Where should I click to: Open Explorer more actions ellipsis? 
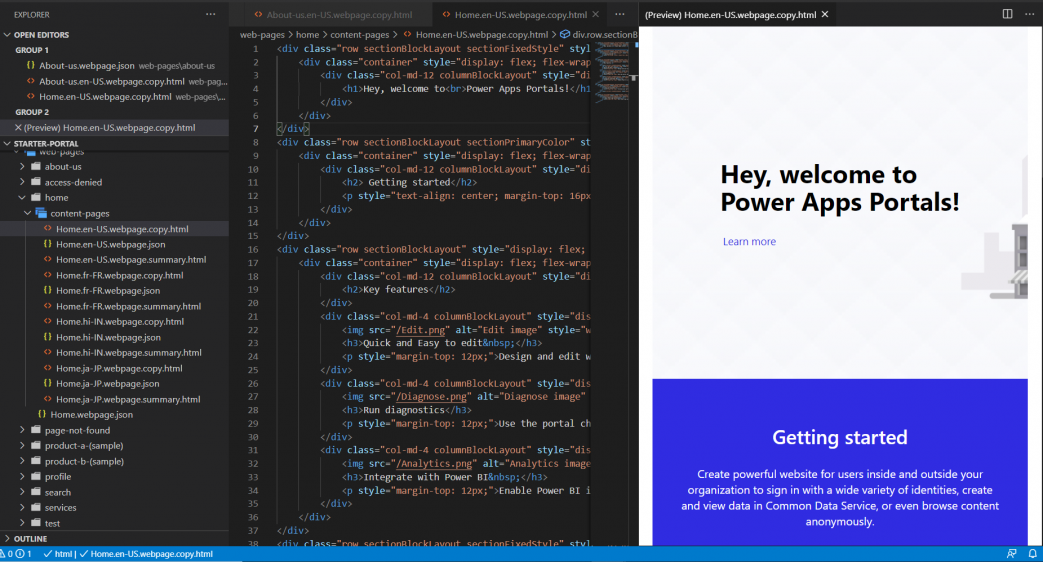coord(210,14)
